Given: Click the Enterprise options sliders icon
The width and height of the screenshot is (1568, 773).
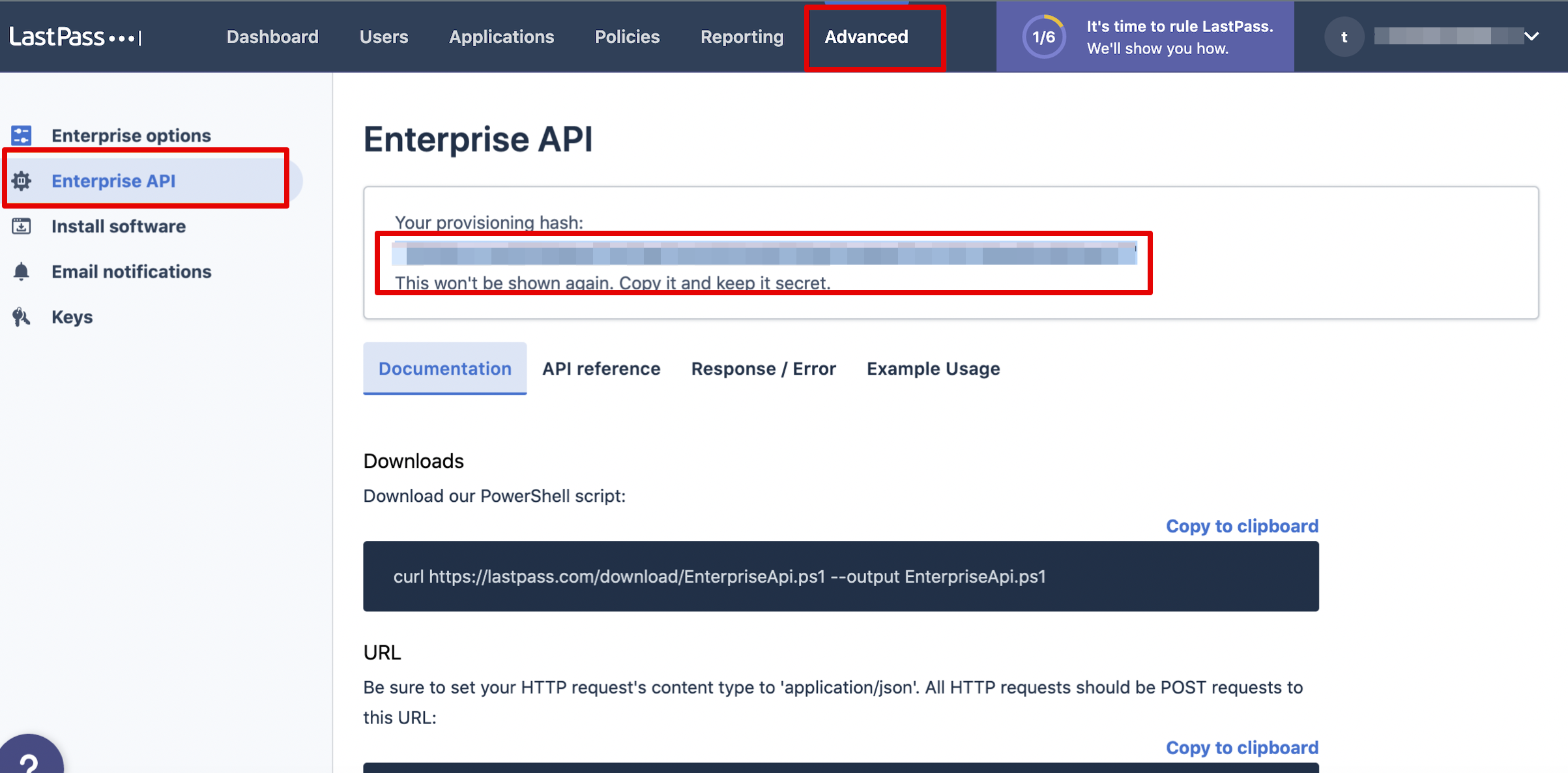Looking at the screenshot, I should coord(22,136).
